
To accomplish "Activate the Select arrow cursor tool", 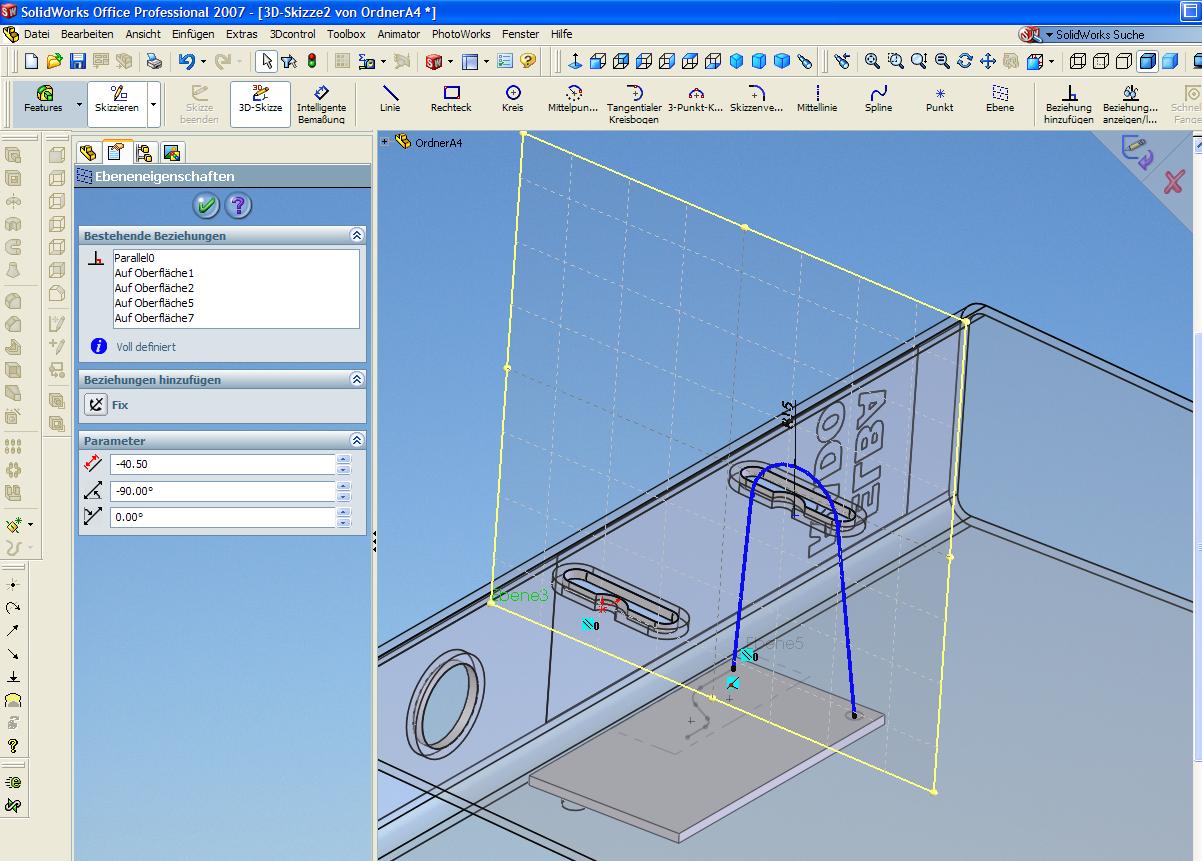I will [266, 61].
